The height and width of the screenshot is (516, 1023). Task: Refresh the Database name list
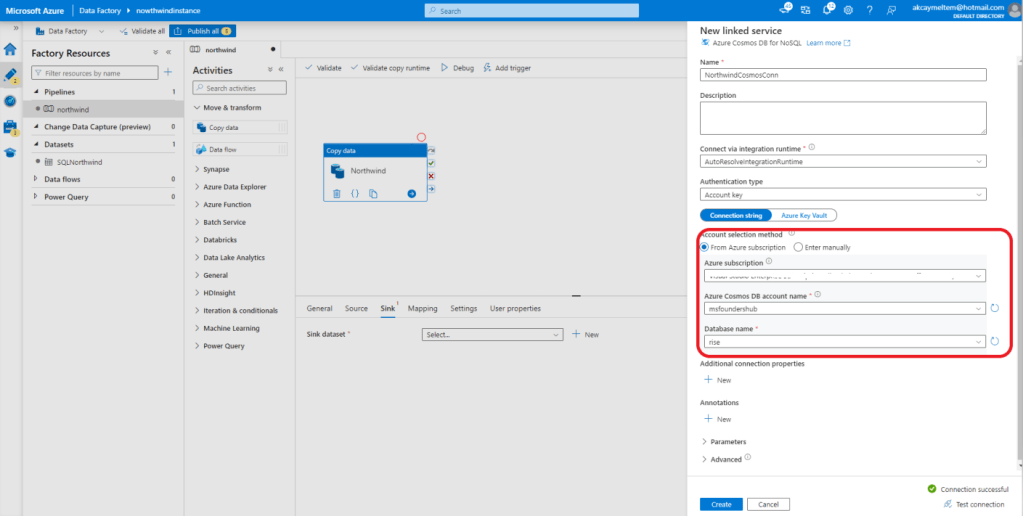995,341
